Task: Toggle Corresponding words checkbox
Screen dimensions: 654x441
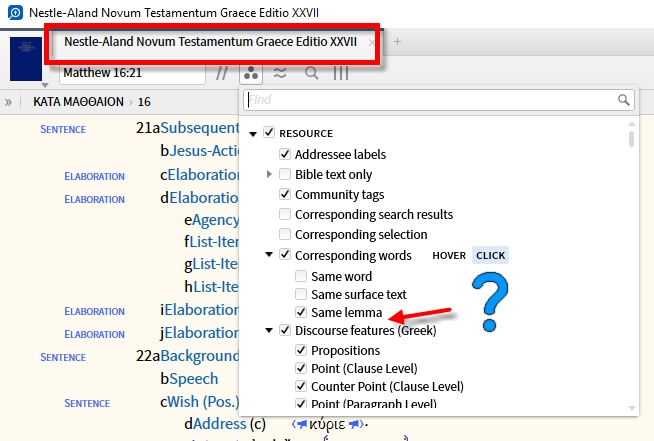Action: pos(285,255)
